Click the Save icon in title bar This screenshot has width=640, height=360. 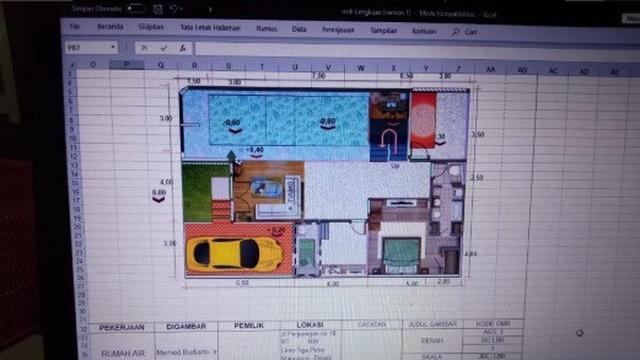158,9
